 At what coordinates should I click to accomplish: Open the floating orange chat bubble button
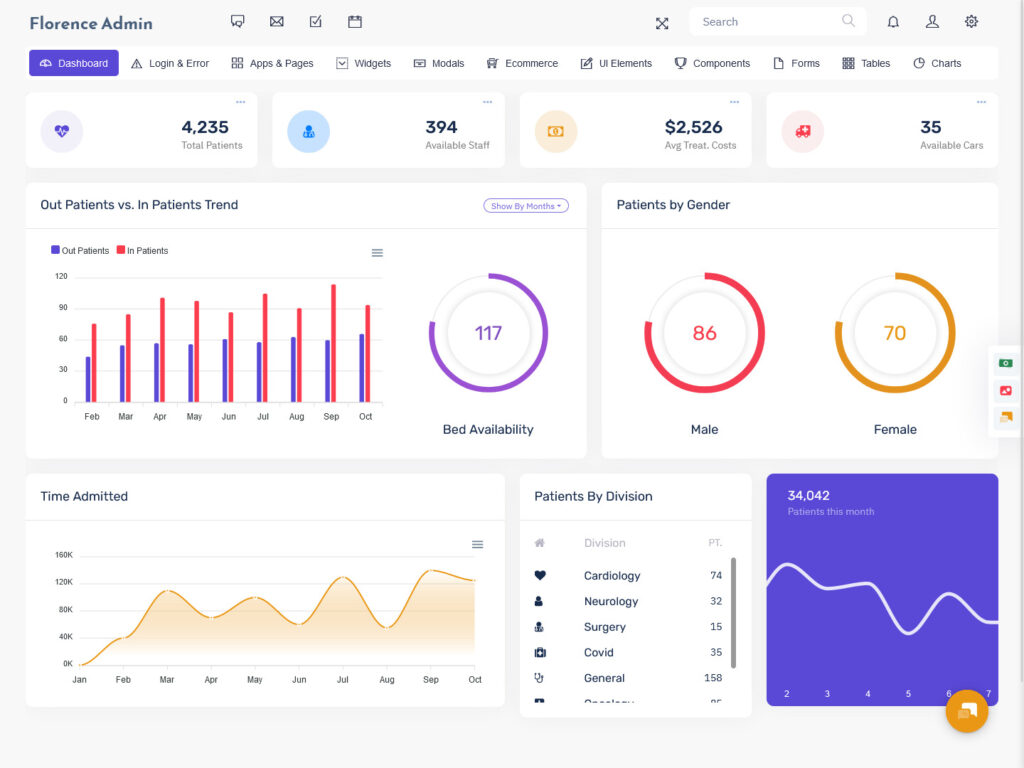966,711
